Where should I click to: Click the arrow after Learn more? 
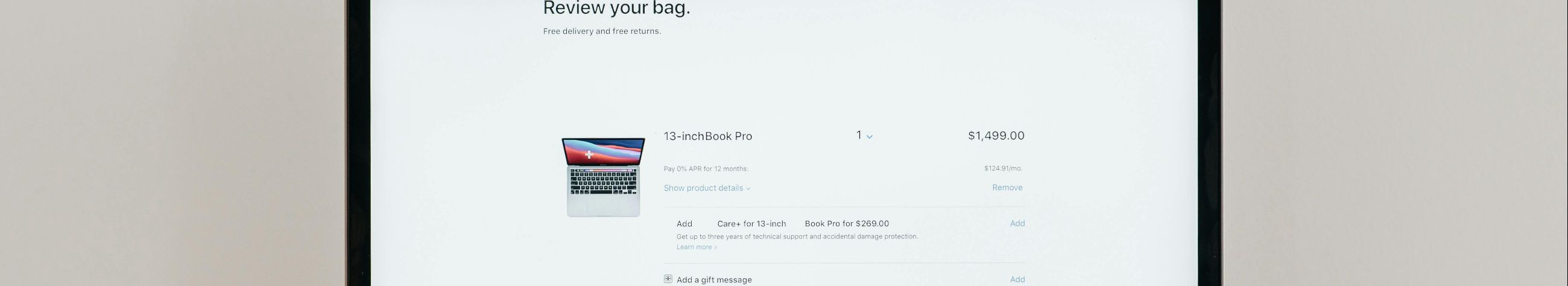tap(715, 247)
